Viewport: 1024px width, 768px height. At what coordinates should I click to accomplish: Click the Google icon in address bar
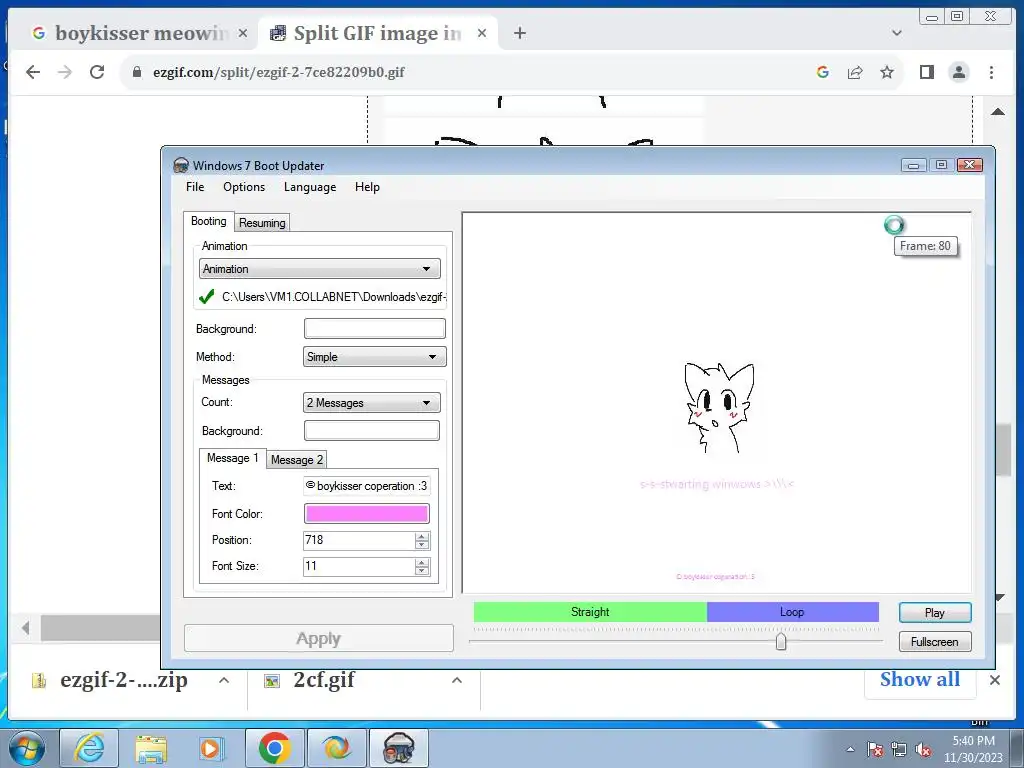[x=823, y=72]
